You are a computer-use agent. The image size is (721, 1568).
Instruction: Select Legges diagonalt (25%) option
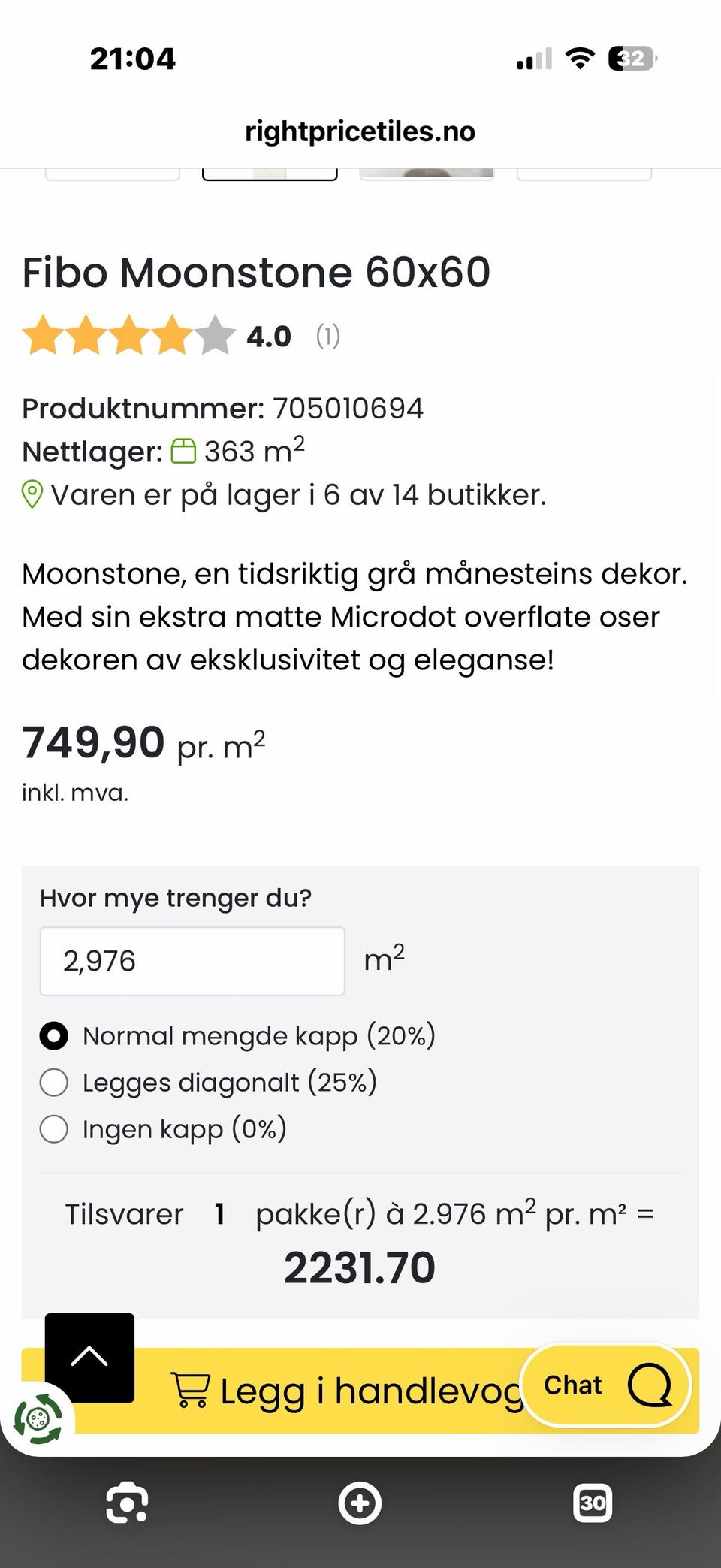pos(208,1083)
